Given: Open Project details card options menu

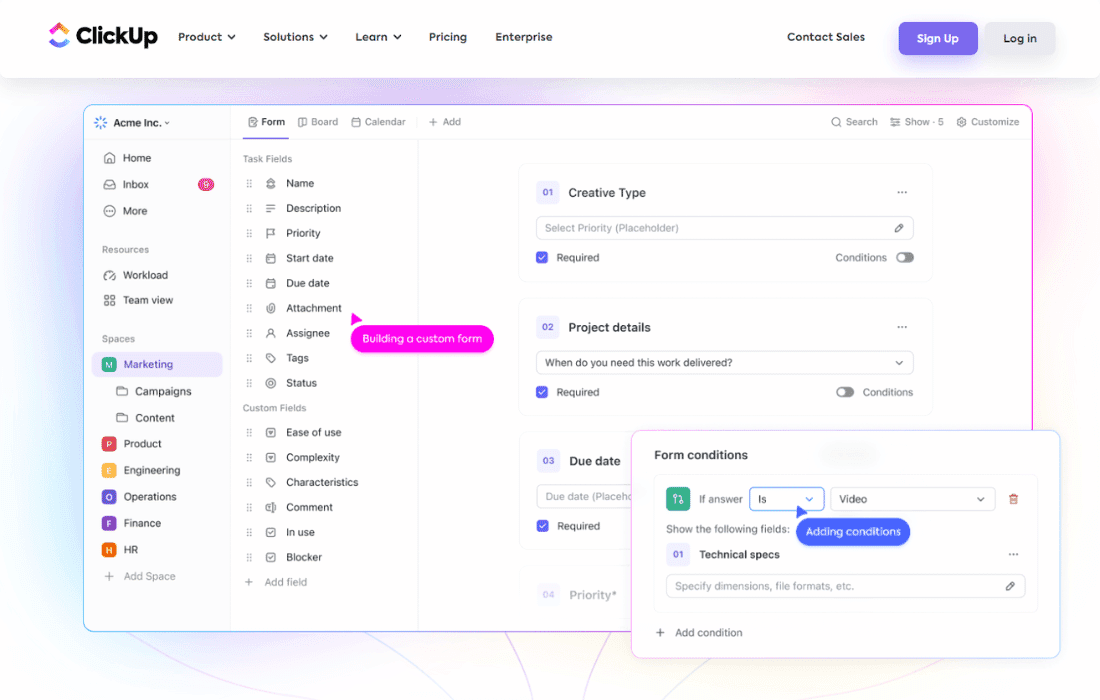Looking at the screenshot, I should pyautogui.click(x=902, y=327).
